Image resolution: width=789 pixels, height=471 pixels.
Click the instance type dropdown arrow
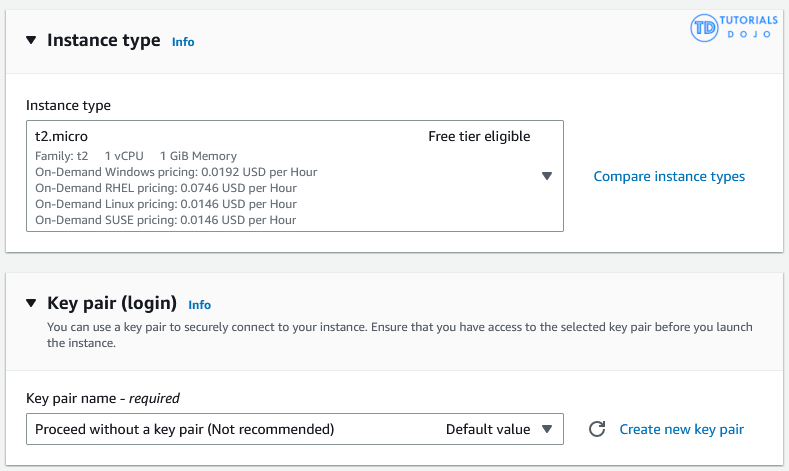546,176
